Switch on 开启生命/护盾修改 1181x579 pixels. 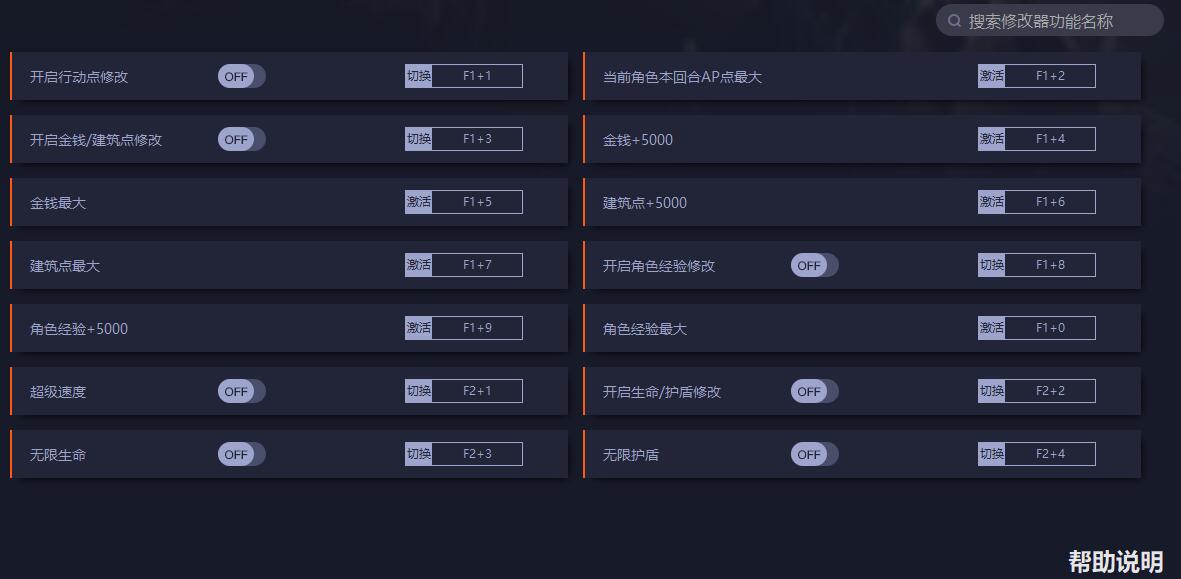(814, 391)
